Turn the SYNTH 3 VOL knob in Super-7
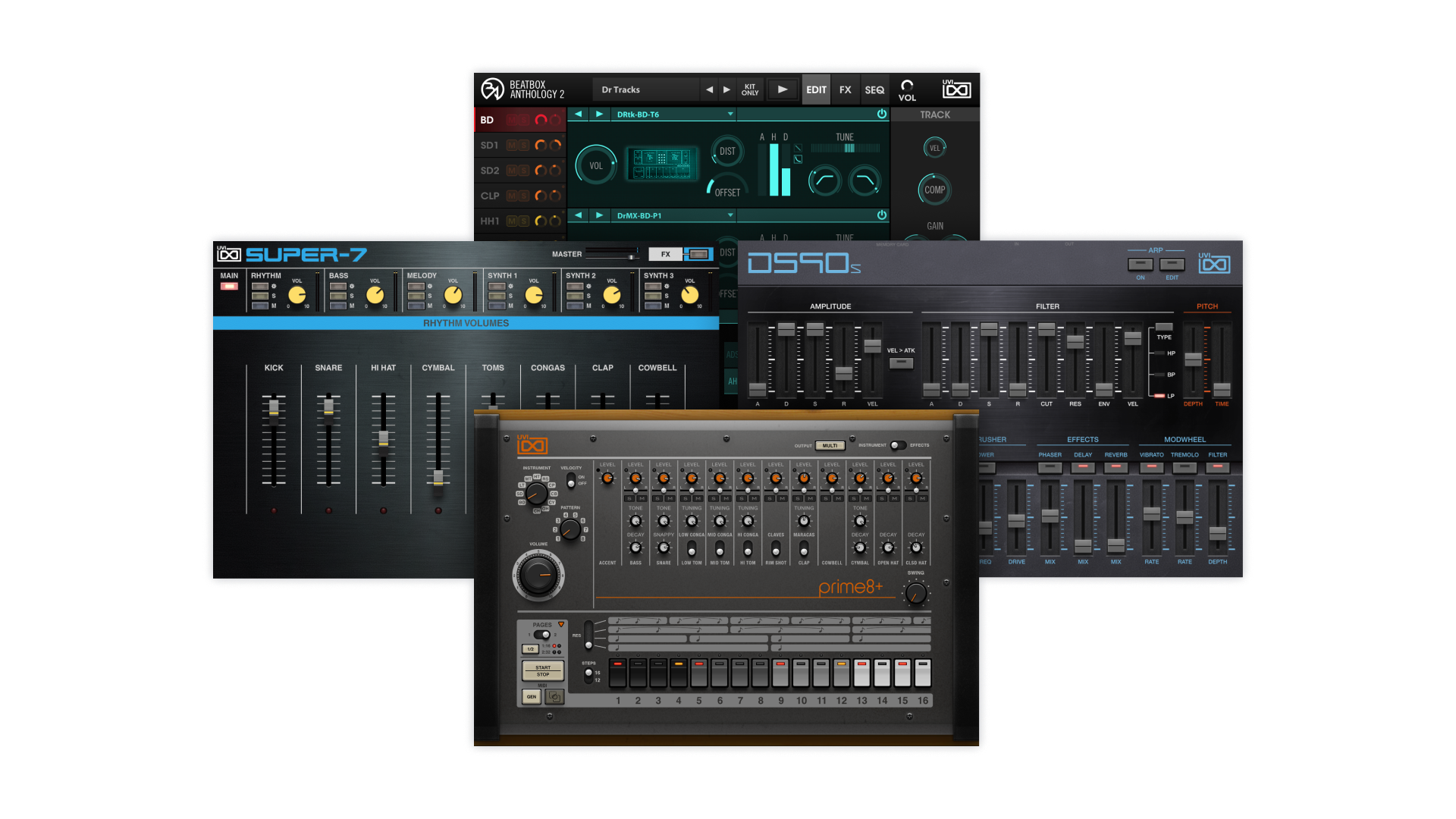Image resolution: width=1456 pixels, height=819 pixels. [689, 295]
